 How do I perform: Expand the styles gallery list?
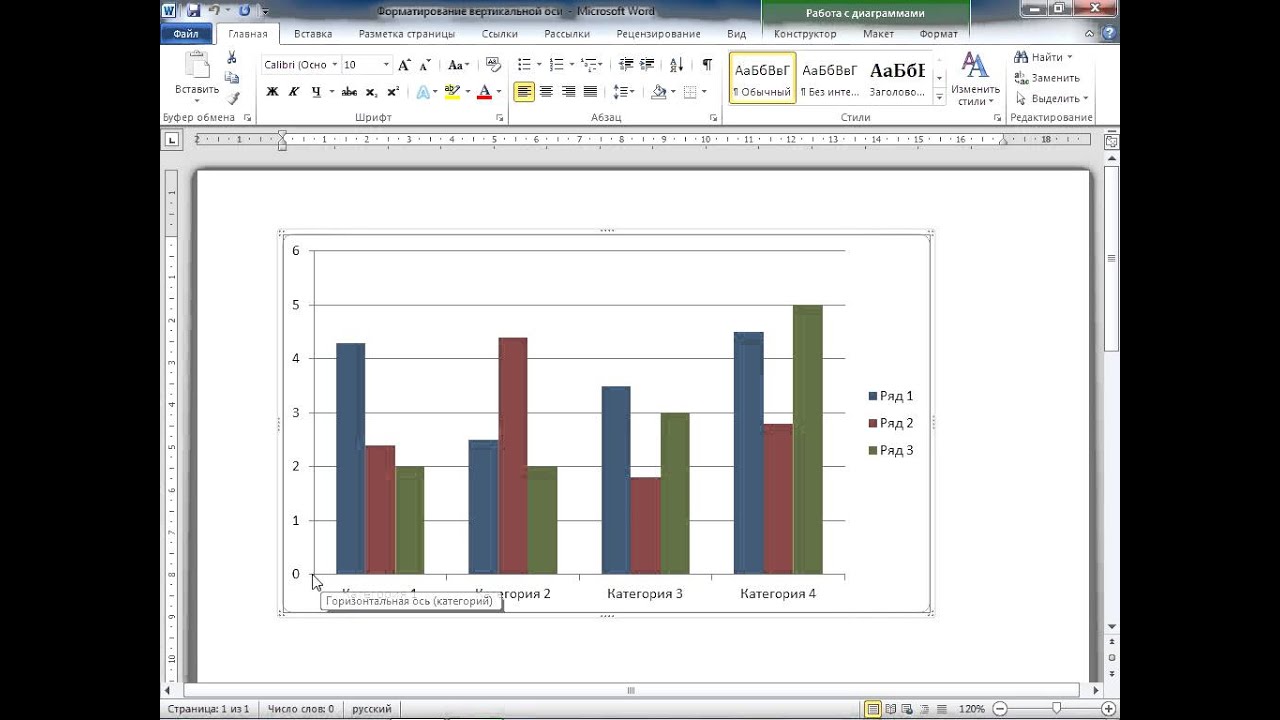(x=940, y=97)
